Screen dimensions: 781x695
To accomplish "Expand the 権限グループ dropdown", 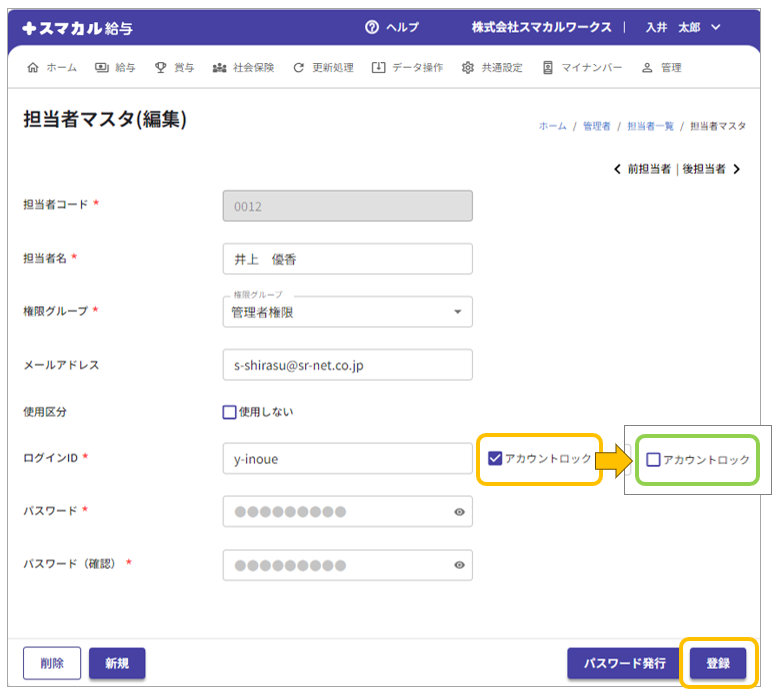I will coord(457,312).
